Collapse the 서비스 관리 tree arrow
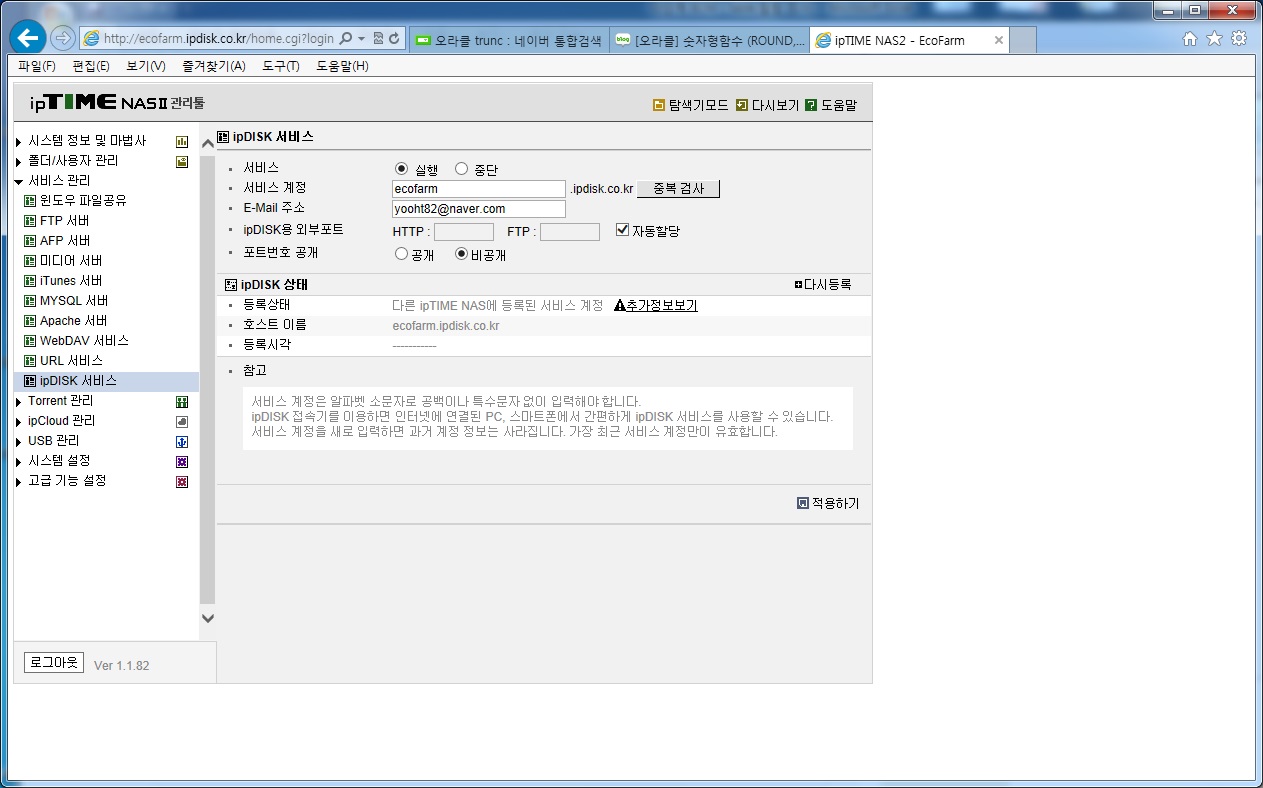The height and width of the screenshot is (788, 1263). 19,182
